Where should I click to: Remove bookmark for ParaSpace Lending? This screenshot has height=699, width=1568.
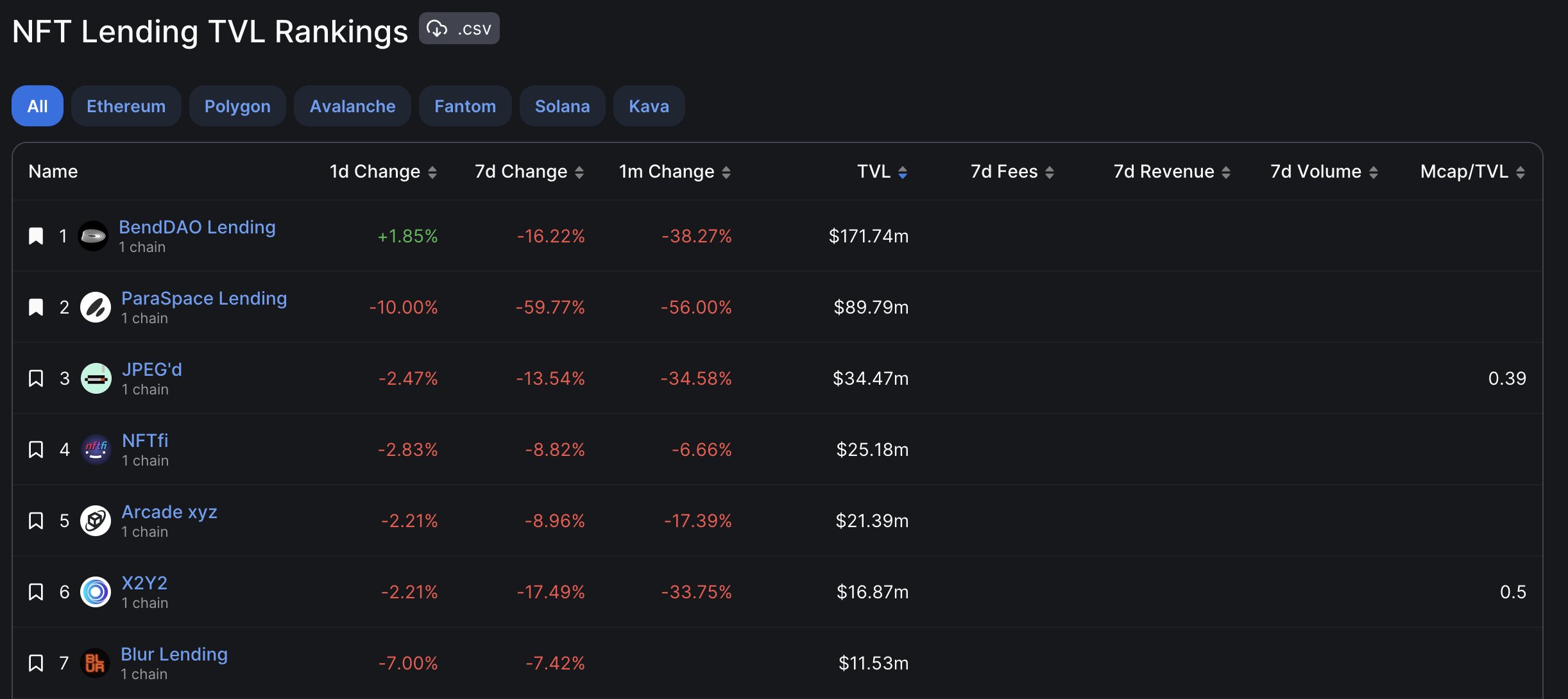[x=36, y=307]
